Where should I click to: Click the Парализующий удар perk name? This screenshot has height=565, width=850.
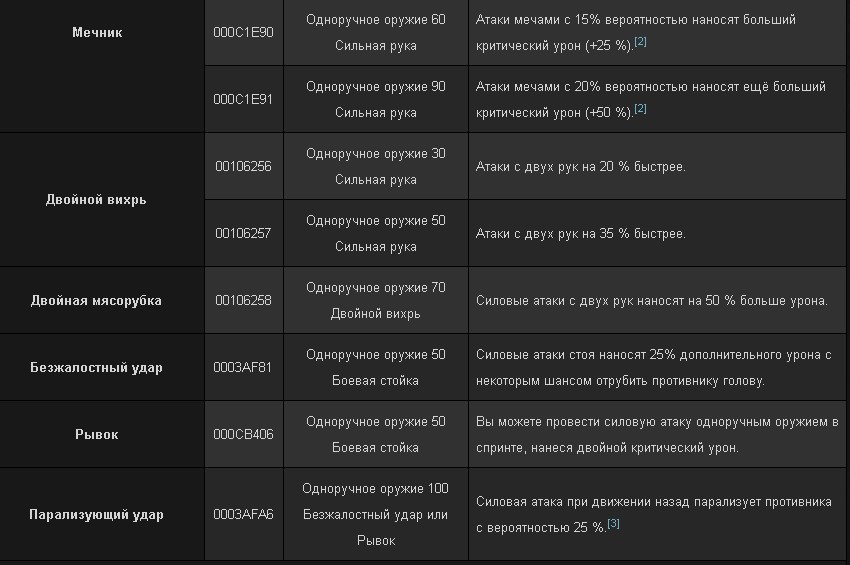click(x=96, y=514)
